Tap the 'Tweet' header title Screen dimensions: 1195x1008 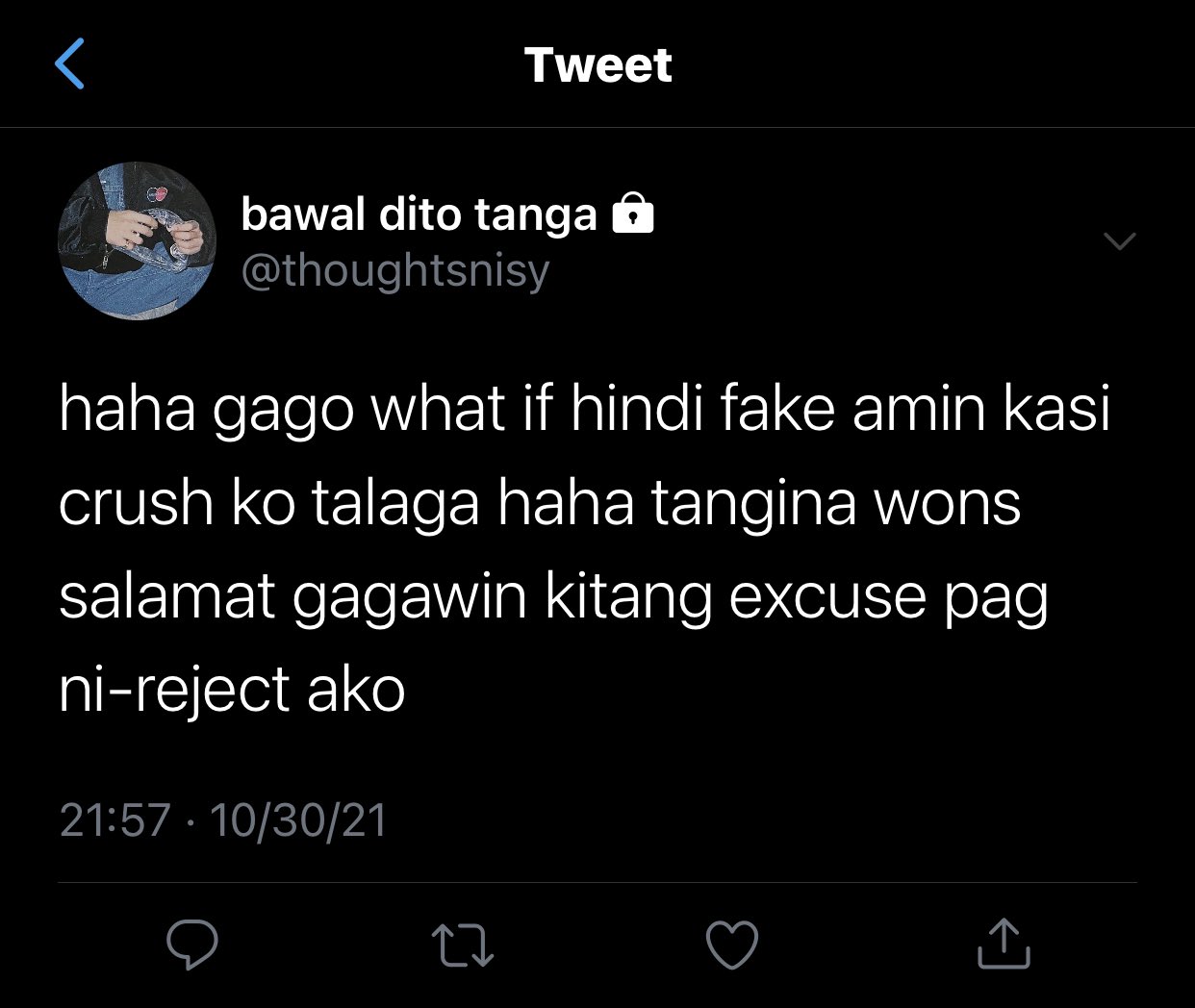[598, 64]
